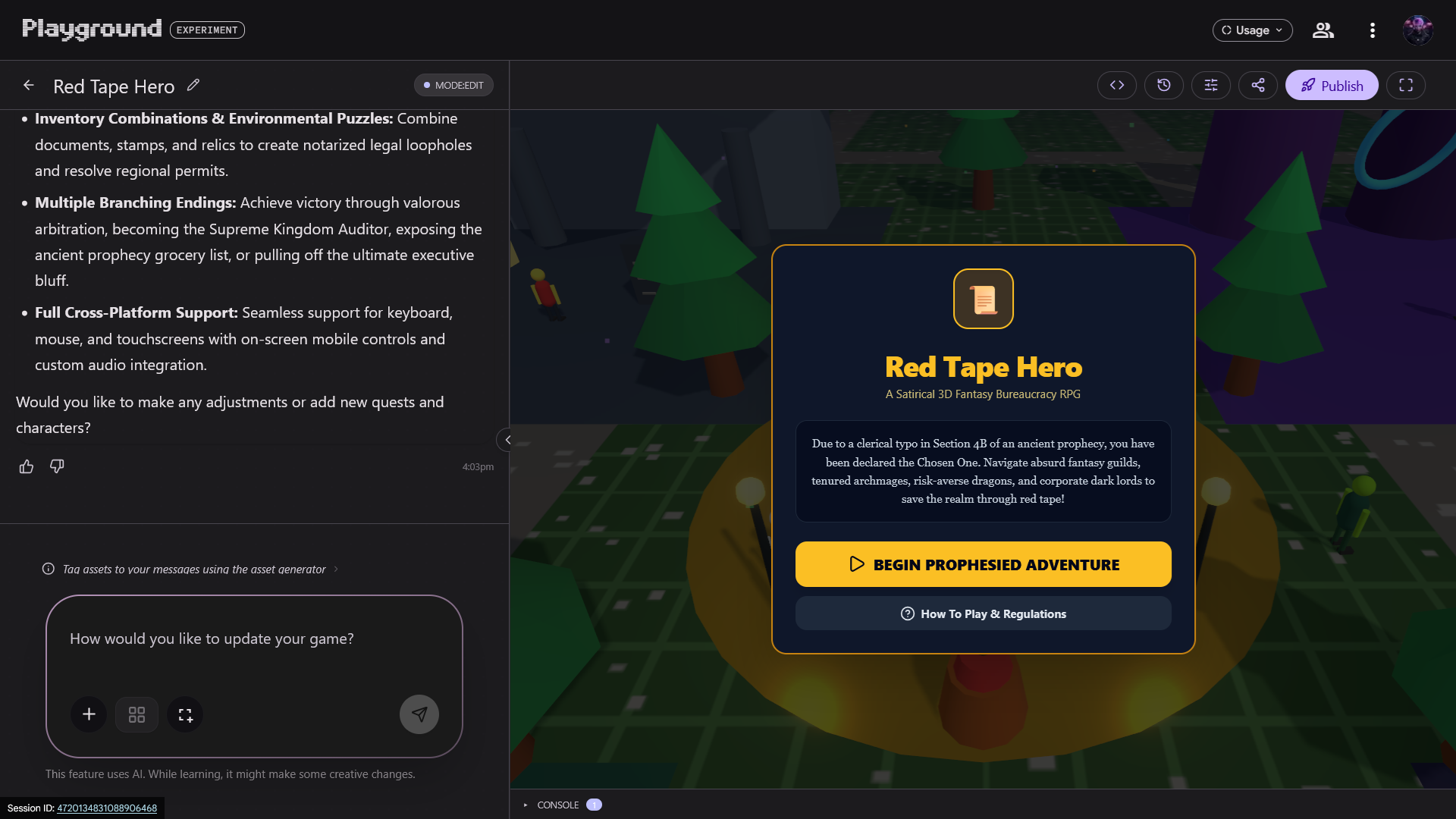The image size is (1456, 819).
Task: Click the scroll icon on game card
Action: pyautogui.click(x=984, y=299)
